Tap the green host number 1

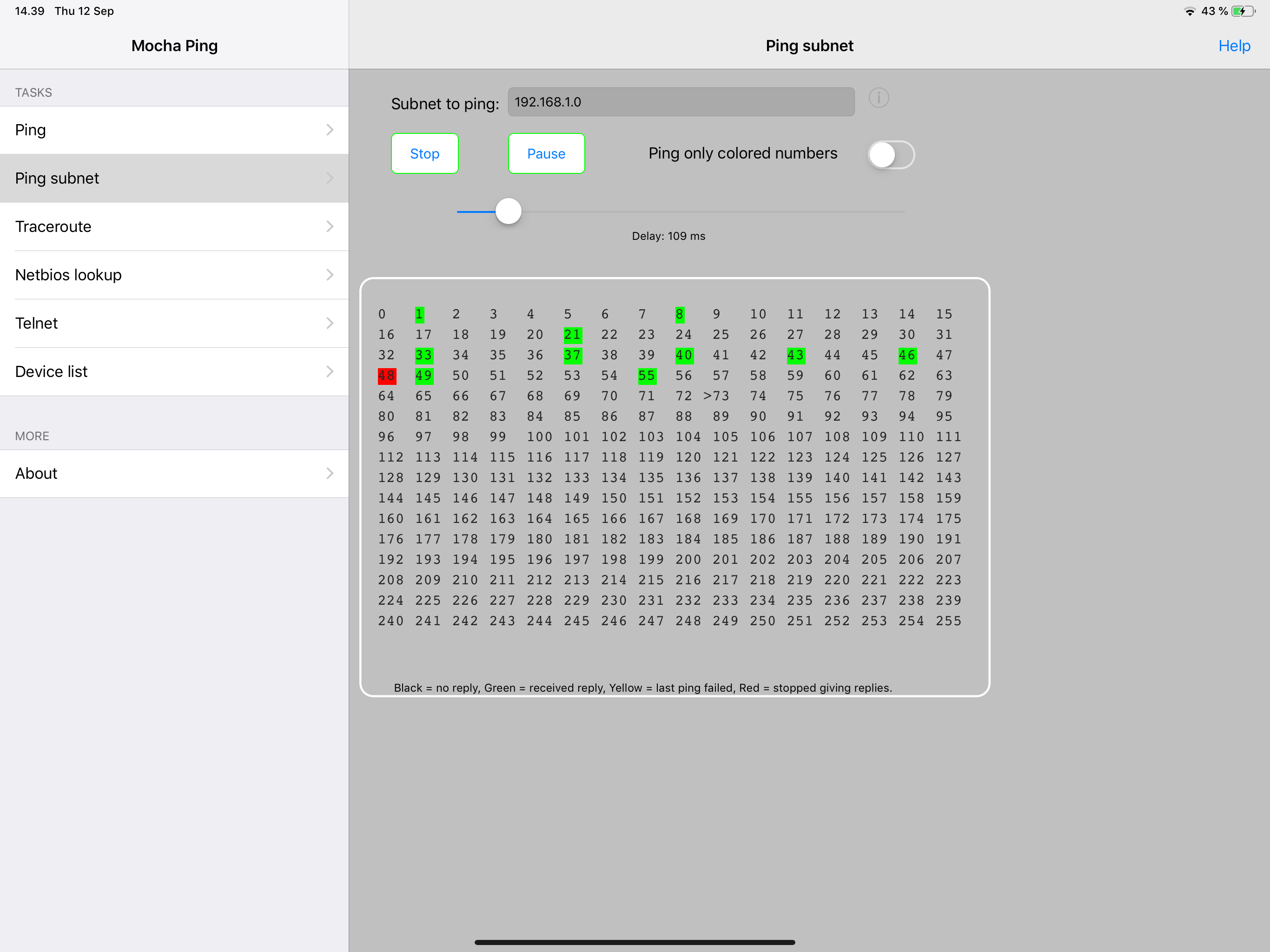pos(419,314)
